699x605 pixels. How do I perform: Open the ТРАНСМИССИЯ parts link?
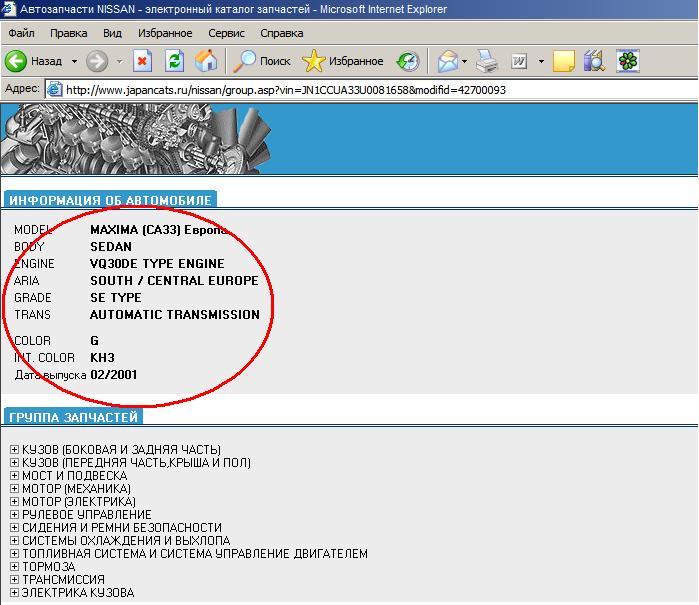(65, 580)
